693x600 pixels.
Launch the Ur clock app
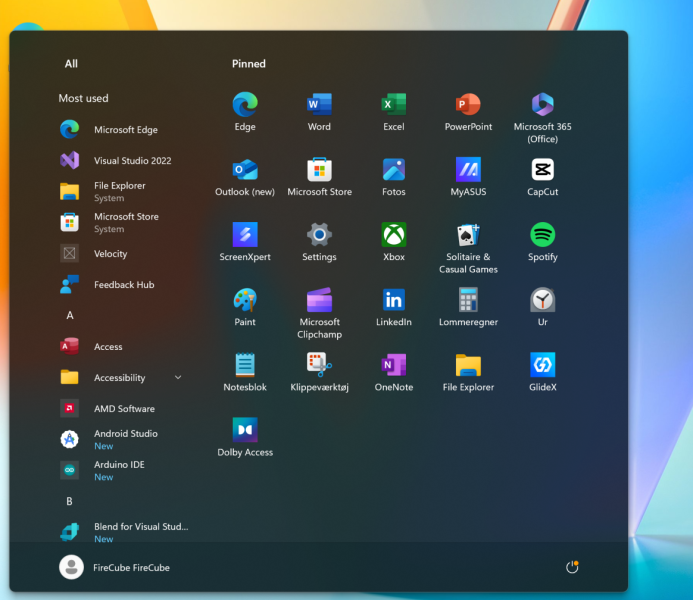coord(542,307)
